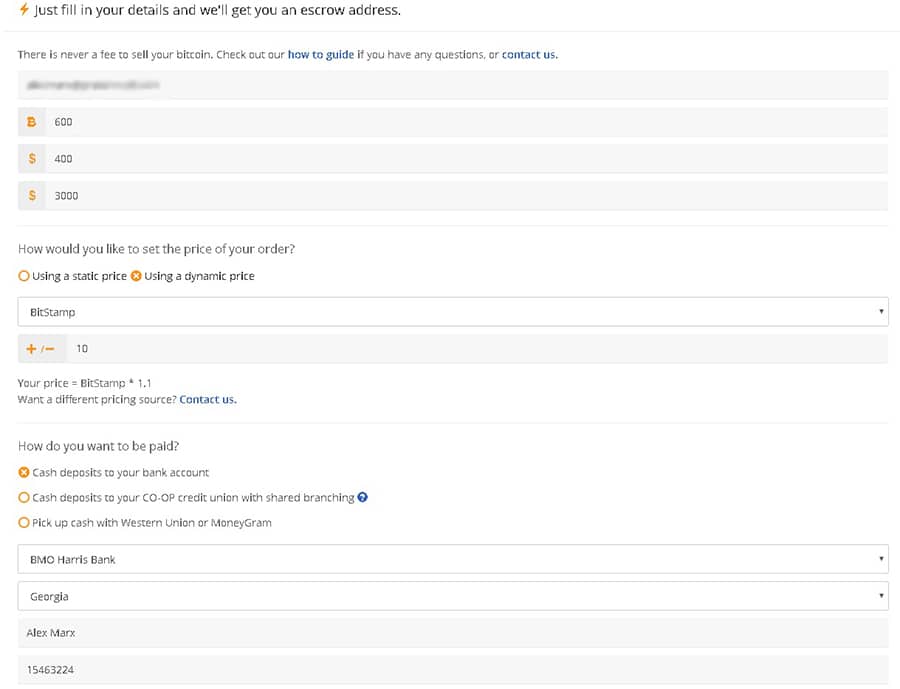The image size is (900, 689).
Task: Open the BitStamp pricing source dropdown
Action: coord(453,312)
